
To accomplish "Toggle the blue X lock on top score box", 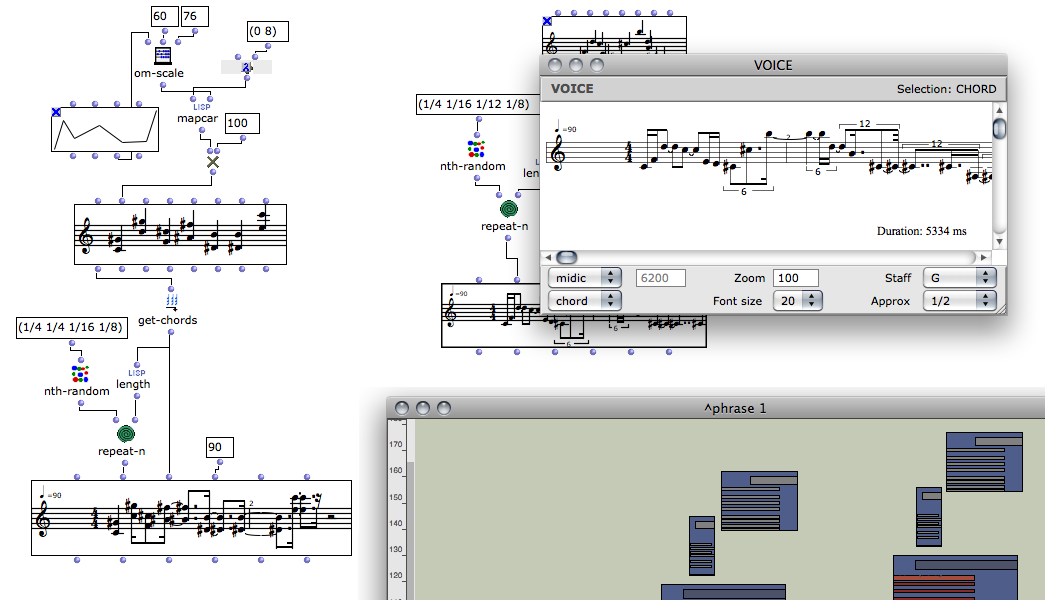I will tap(547, 21).
